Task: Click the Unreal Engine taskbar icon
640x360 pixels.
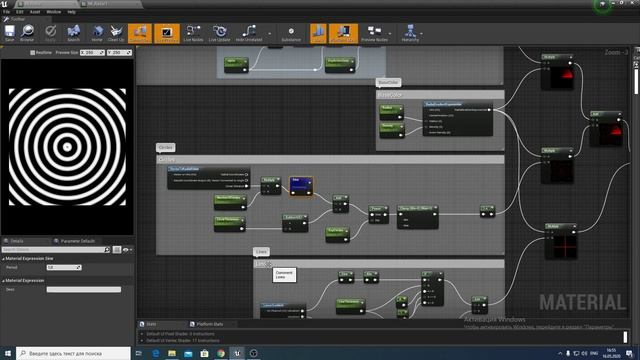Action: click(237, 353)
